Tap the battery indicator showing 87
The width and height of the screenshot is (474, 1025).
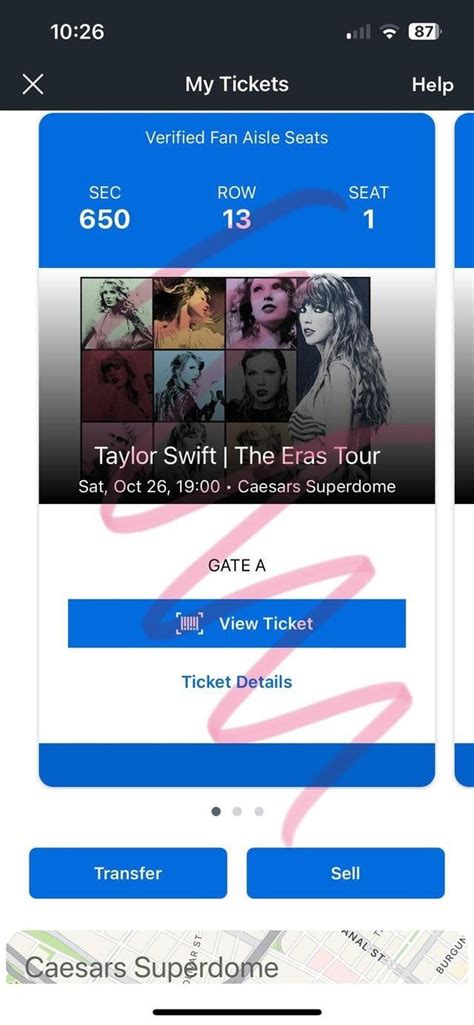pos(426,31)
